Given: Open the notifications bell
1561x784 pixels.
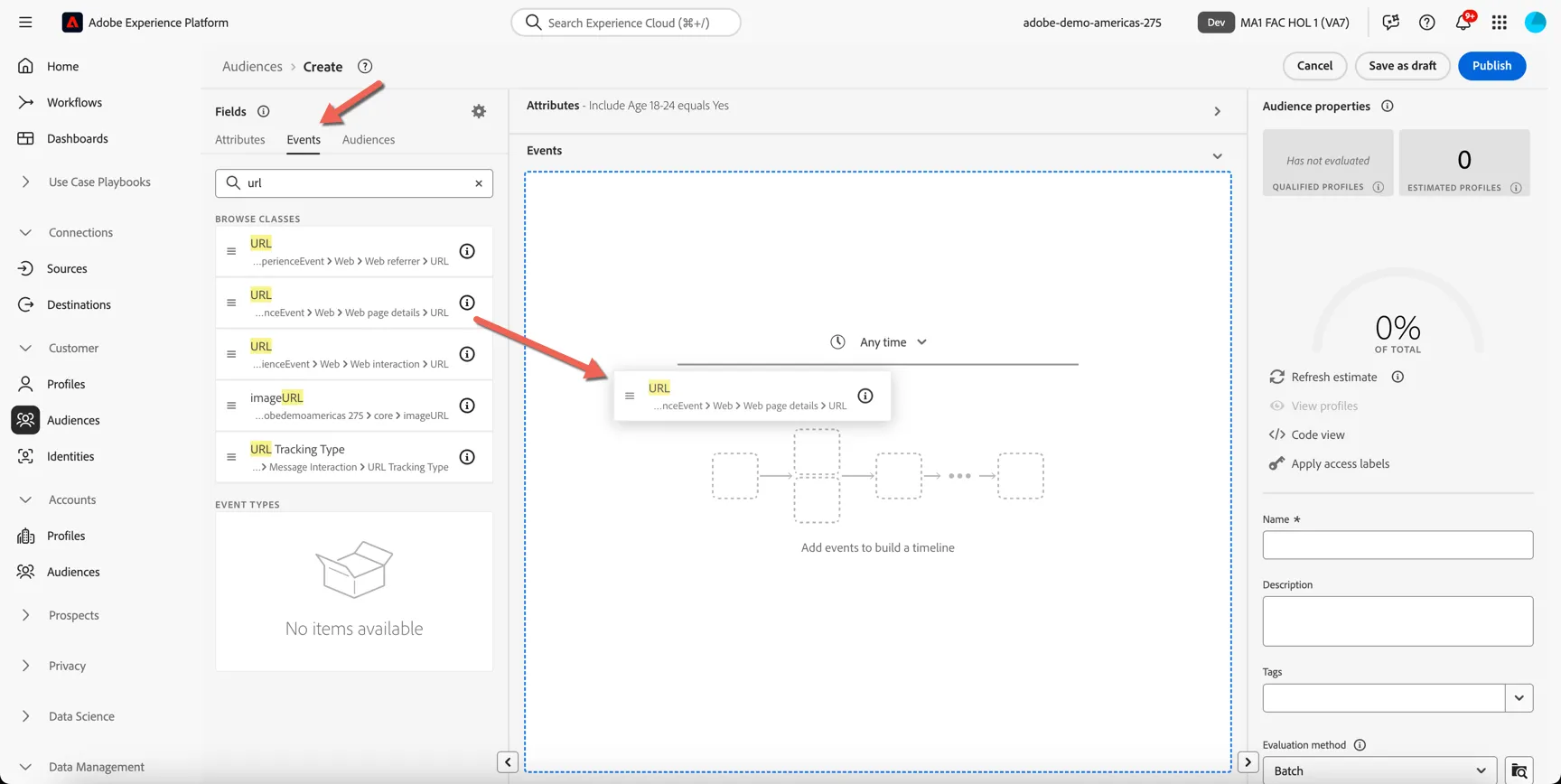Looking at the screenshot, I should pos(1463,23).
